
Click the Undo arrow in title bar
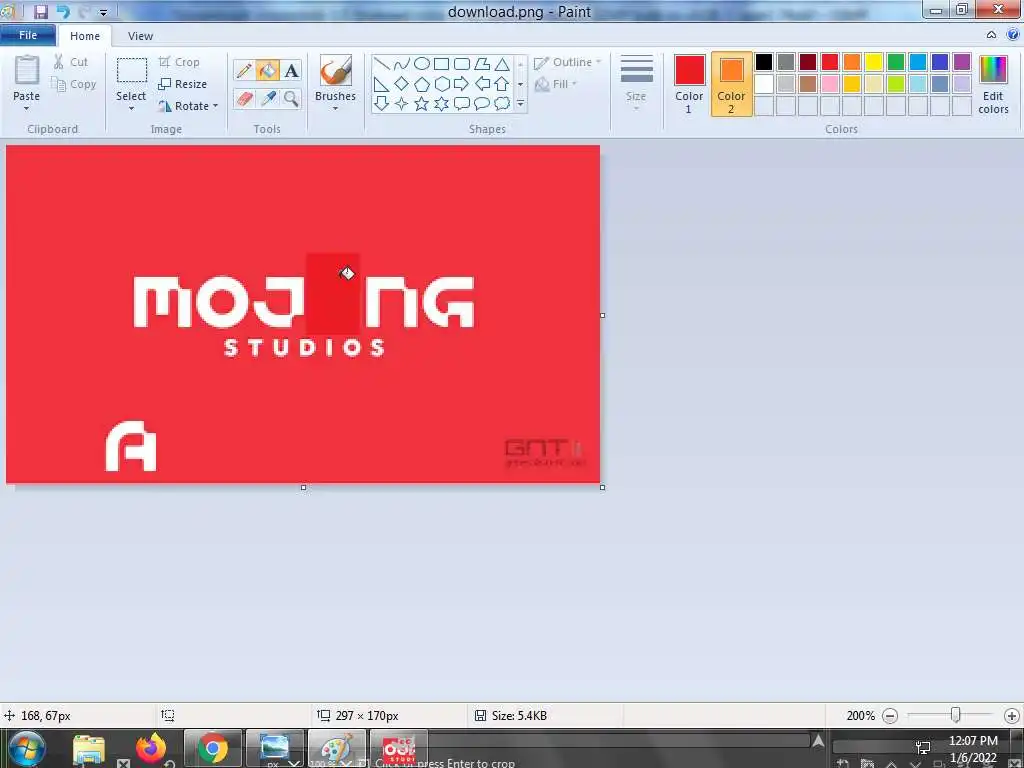63,12
